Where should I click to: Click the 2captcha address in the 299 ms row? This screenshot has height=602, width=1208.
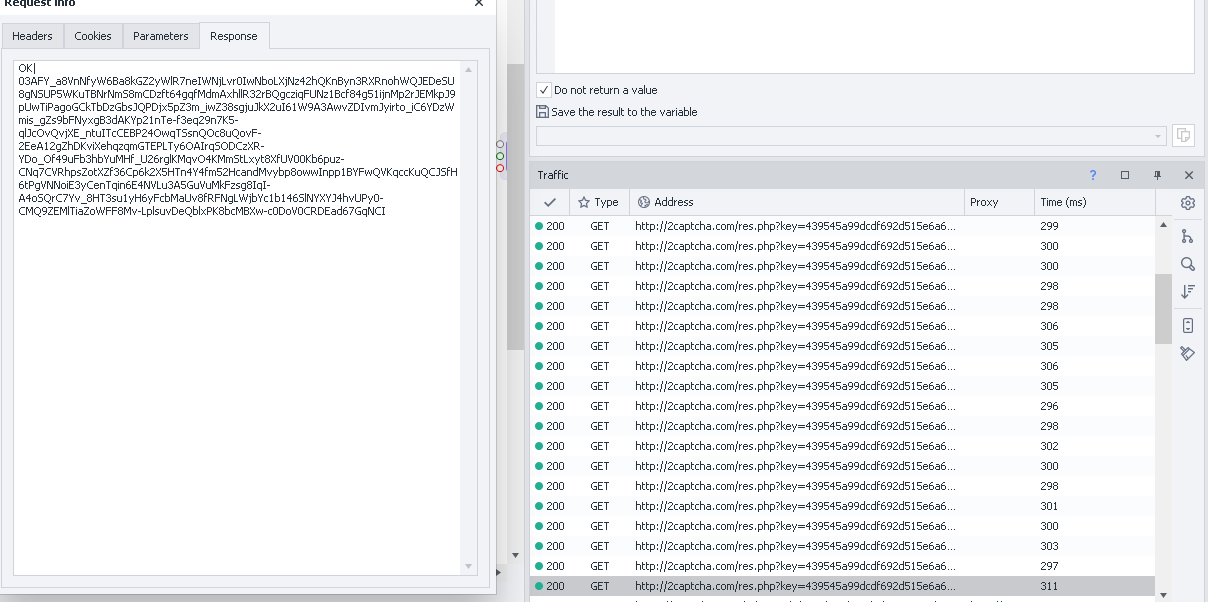[x=795, y=226]
